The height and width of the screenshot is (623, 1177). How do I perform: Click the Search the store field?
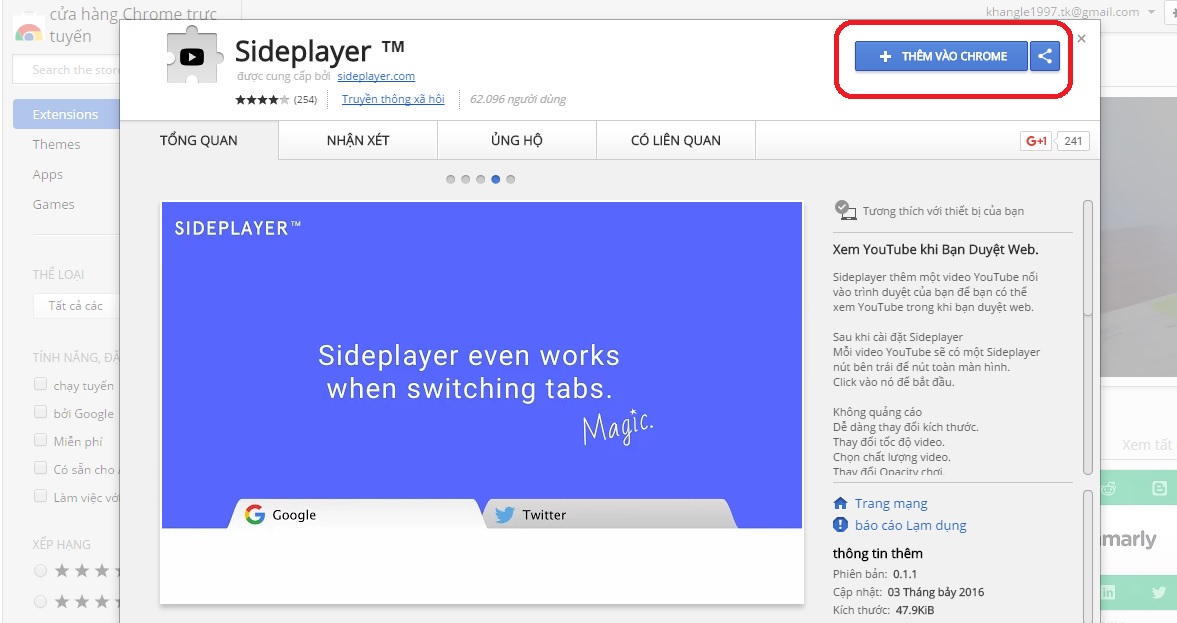pos(66,70)
